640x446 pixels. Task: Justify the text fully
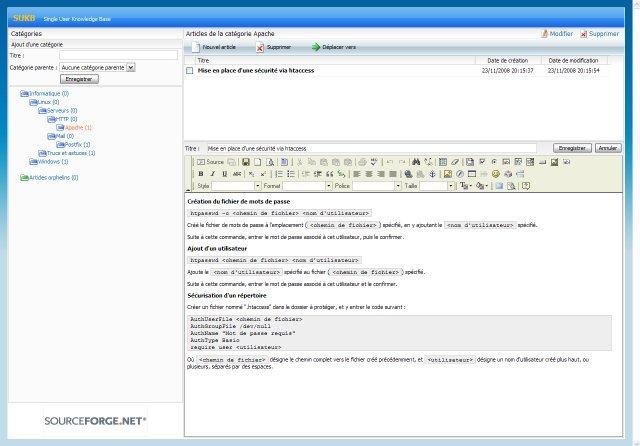pyautogui.click(x=393, y=174)
